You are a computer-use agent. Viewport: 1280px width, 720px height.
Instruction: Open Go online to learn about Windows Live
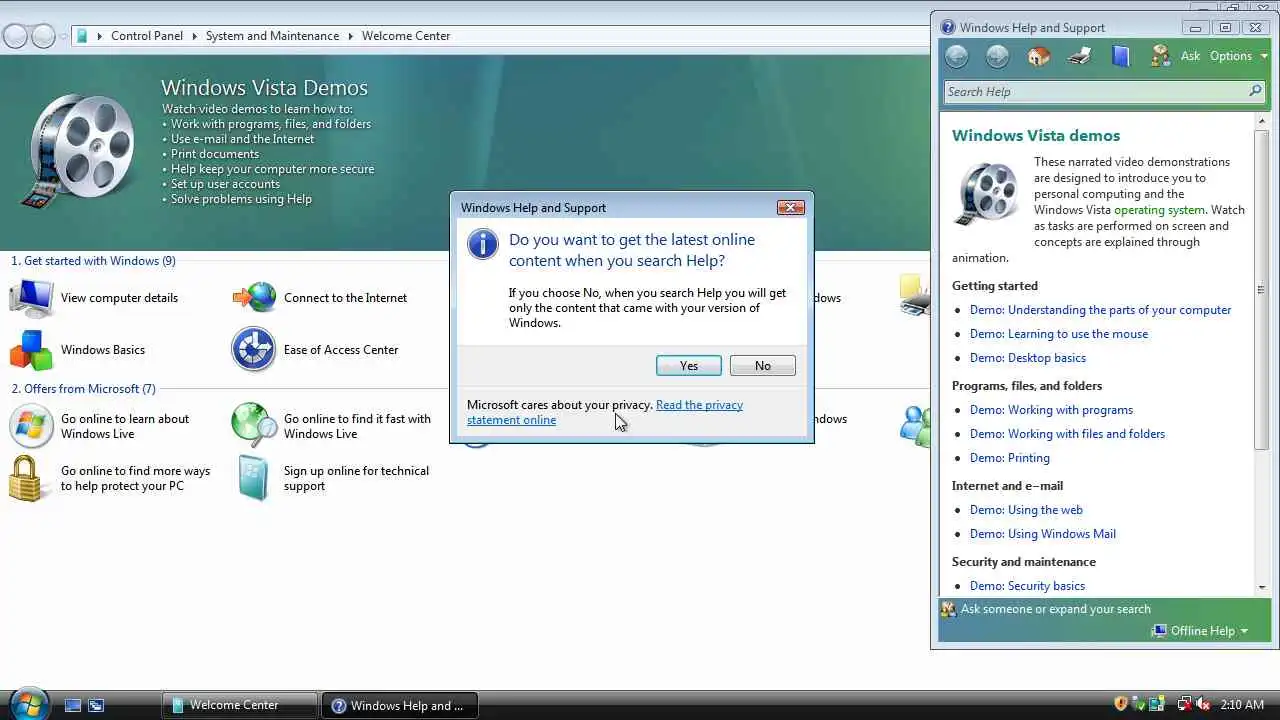(x=100, y=426)
